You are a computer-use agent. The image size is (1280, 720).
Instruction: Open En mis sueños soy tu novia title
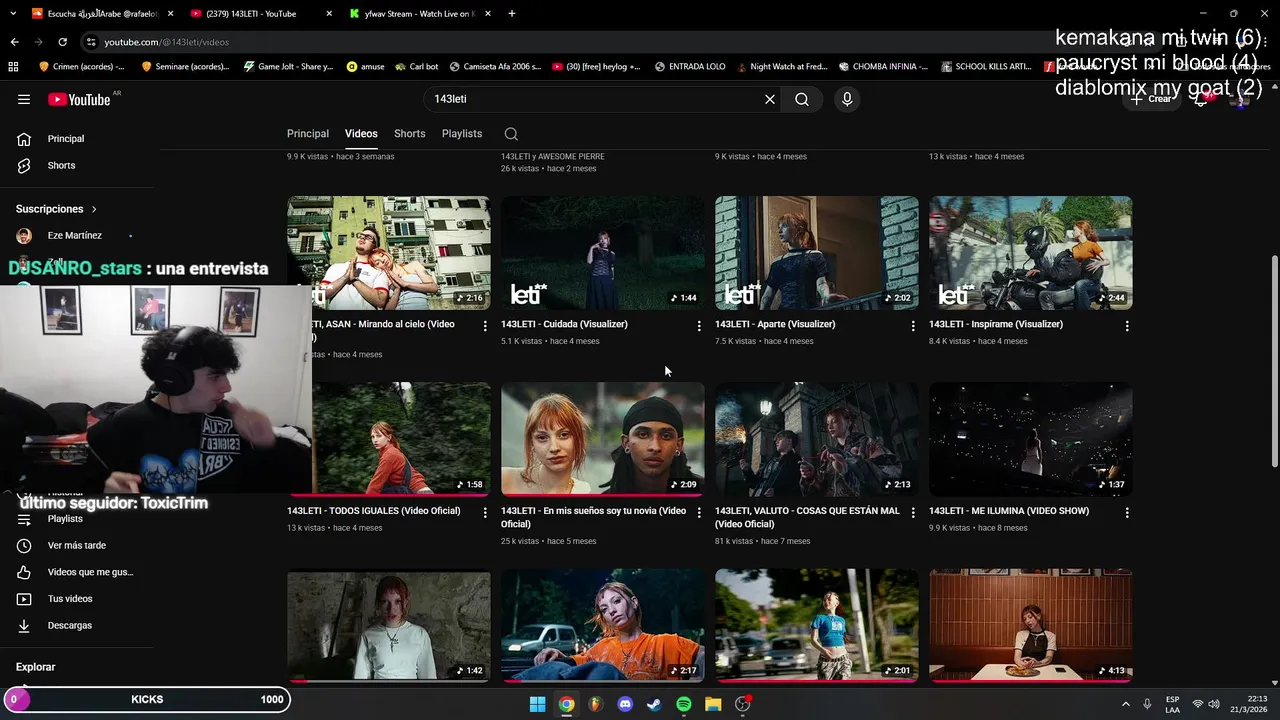point(593,517)
